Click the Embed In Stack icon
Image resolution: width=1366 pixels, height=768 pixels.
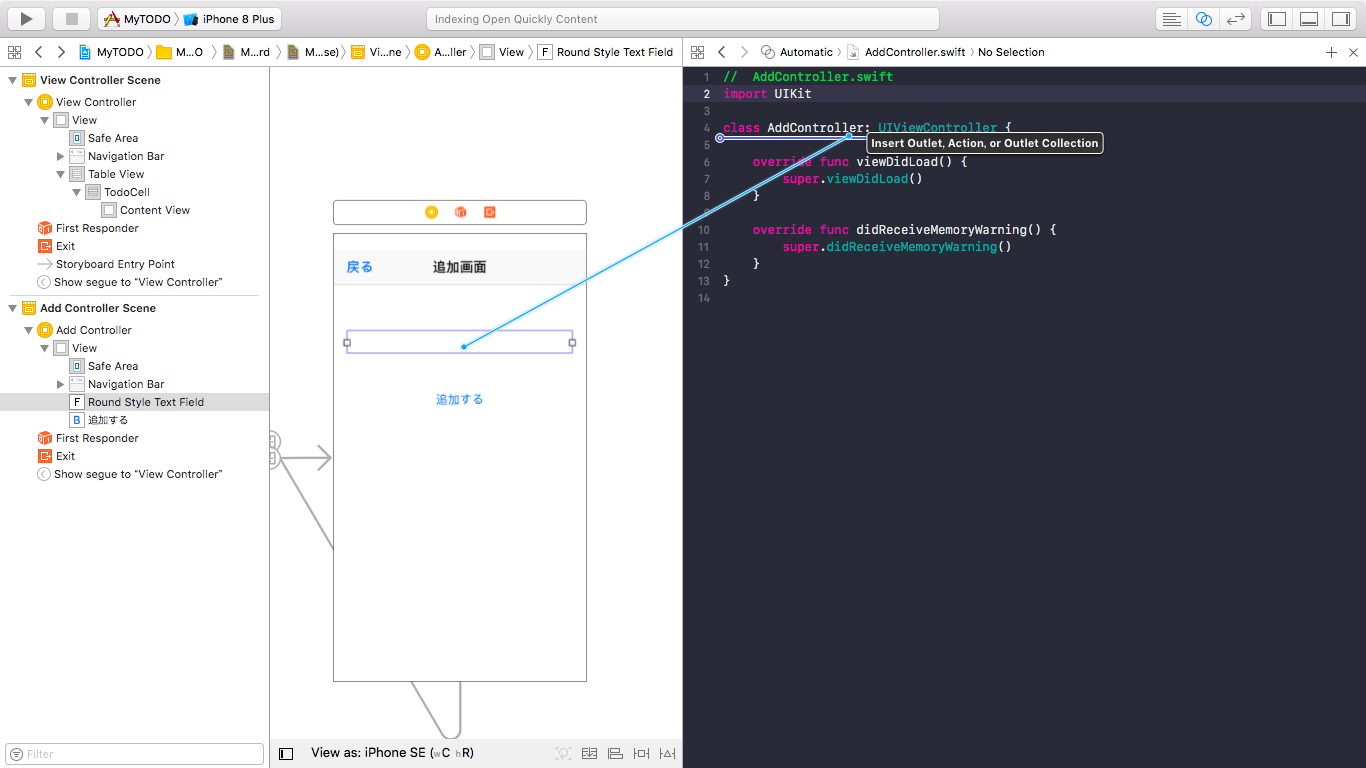tap(589, 753)
